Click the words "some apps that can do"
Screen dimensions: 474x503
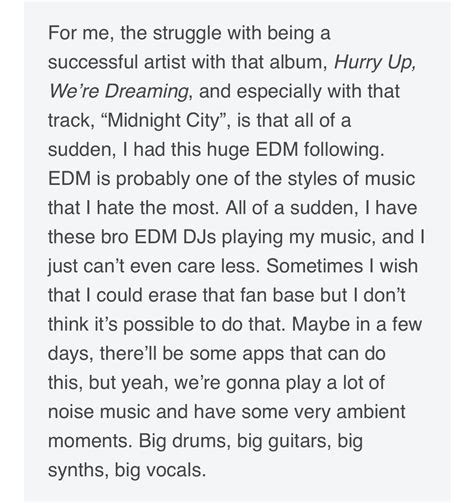(x=288, y=354)
